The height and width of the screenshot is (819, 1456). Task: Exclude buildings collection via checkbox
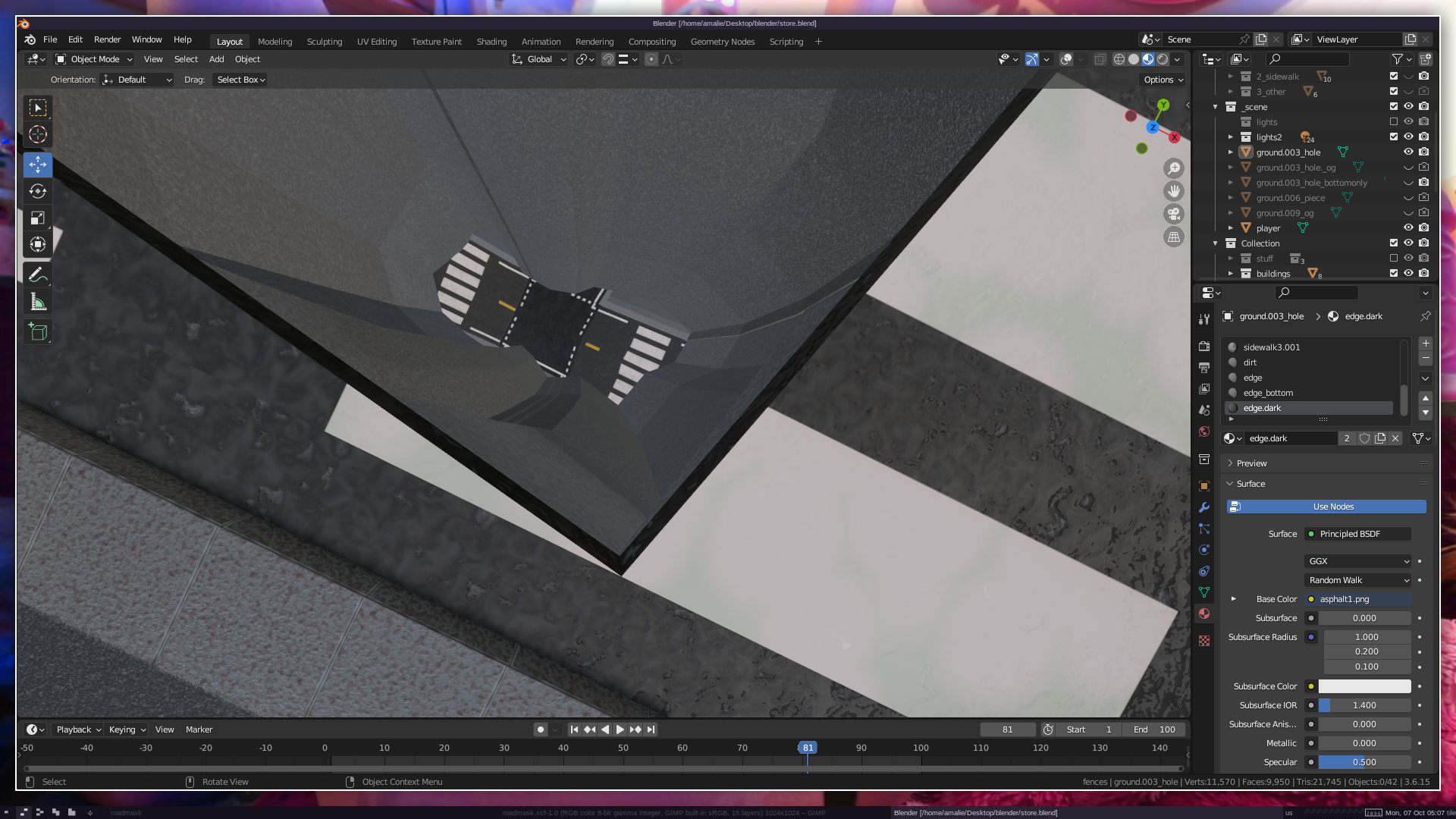click(x=1393, y=273)
